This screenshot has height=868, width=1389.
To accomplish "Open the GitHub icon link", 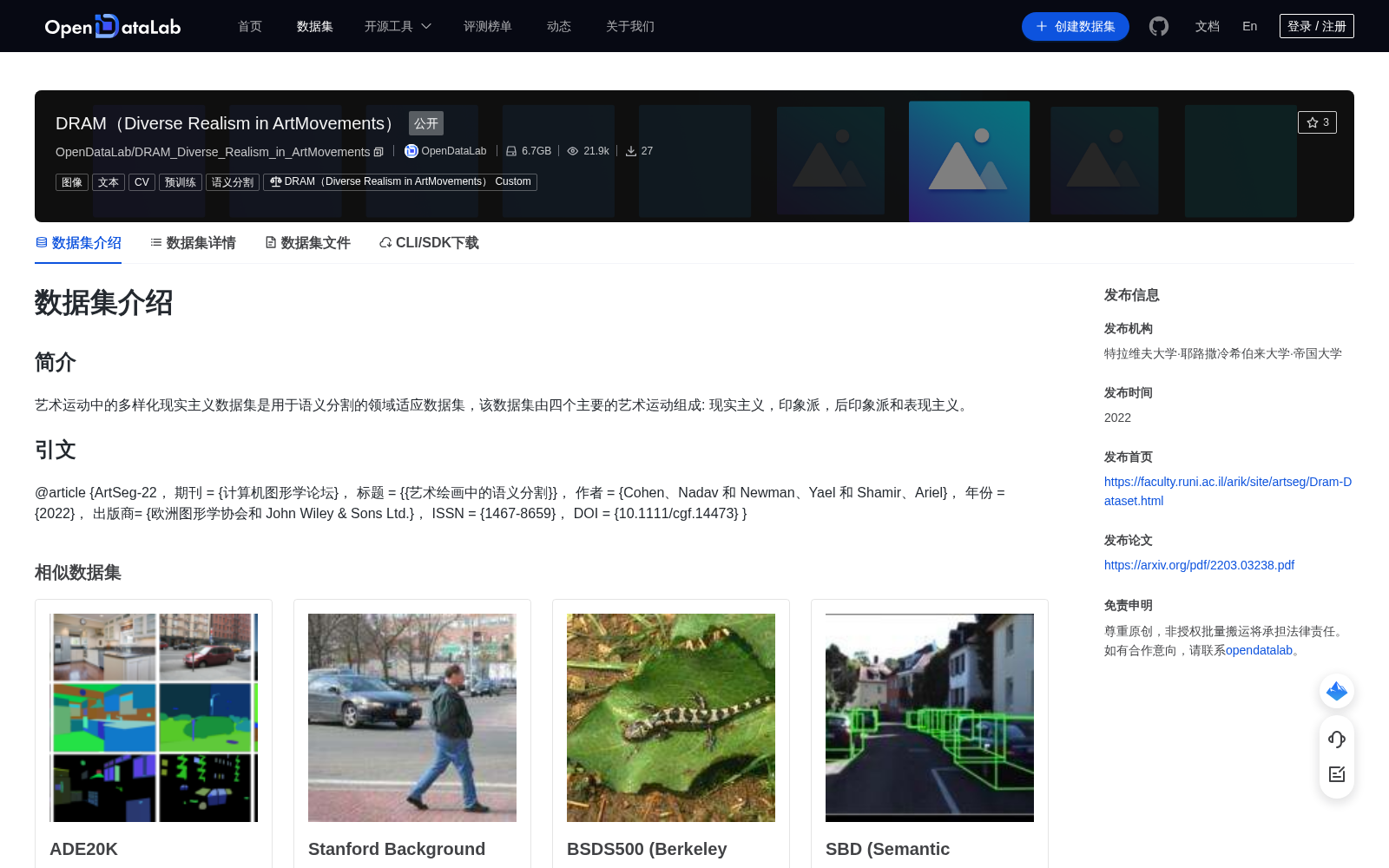I will tap(1159, 26).
